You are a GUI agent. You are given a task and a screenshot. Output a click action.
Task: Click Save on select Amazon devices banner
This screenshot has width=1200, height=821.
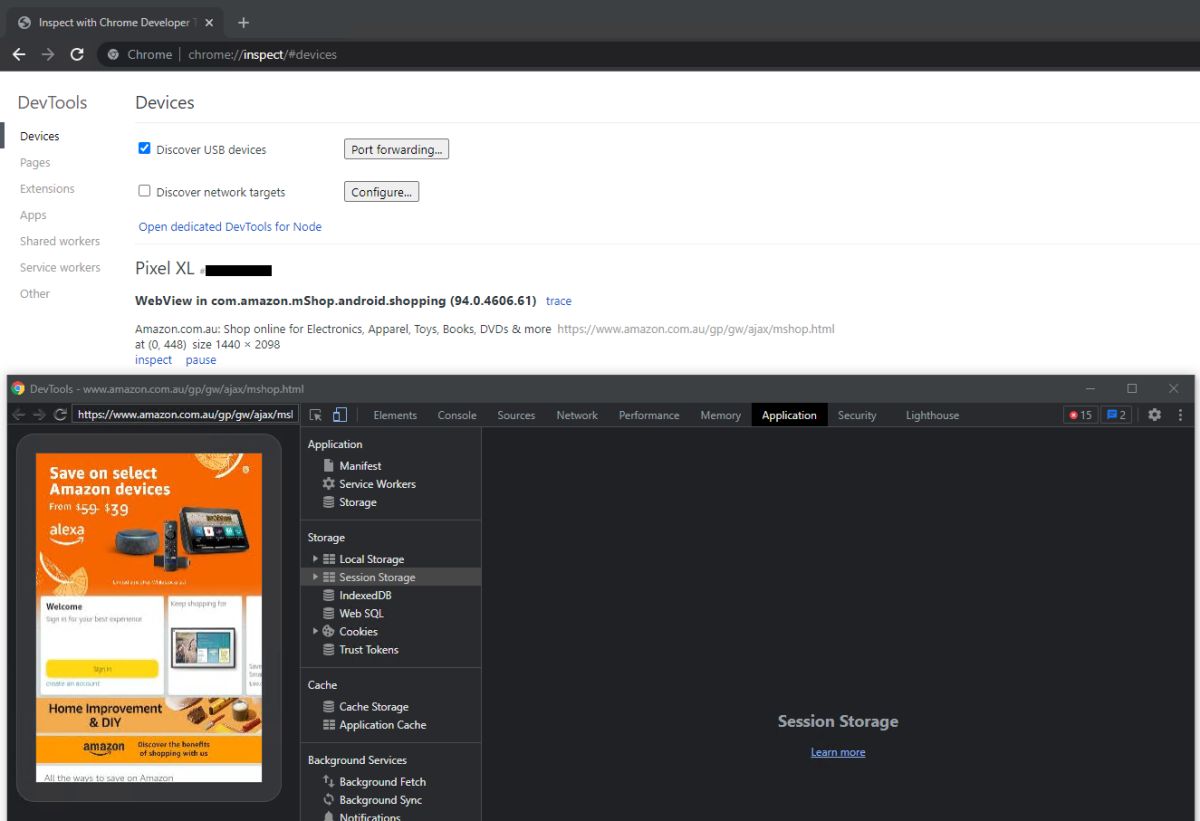(x=149, y=523)
